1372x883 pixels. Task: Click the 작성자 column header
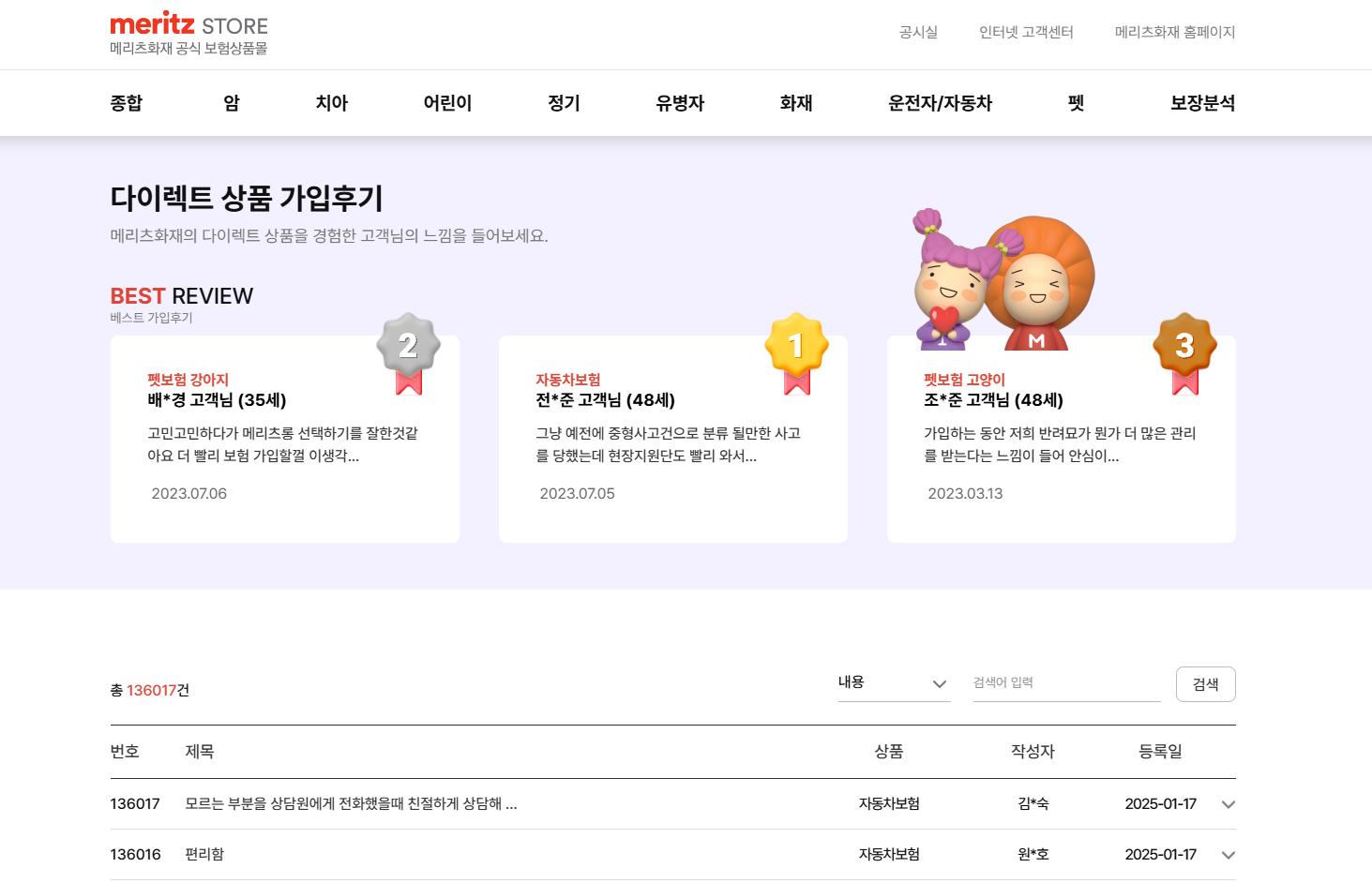click(x=1033, y=751)
